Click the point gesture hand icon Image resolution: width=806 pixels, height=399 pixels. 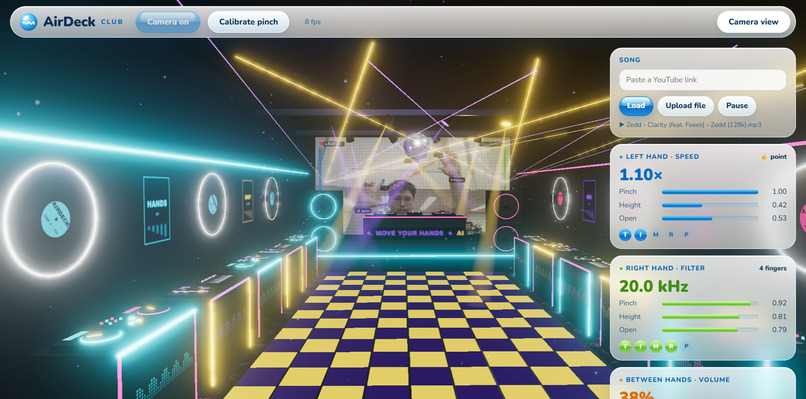point(764,157)
